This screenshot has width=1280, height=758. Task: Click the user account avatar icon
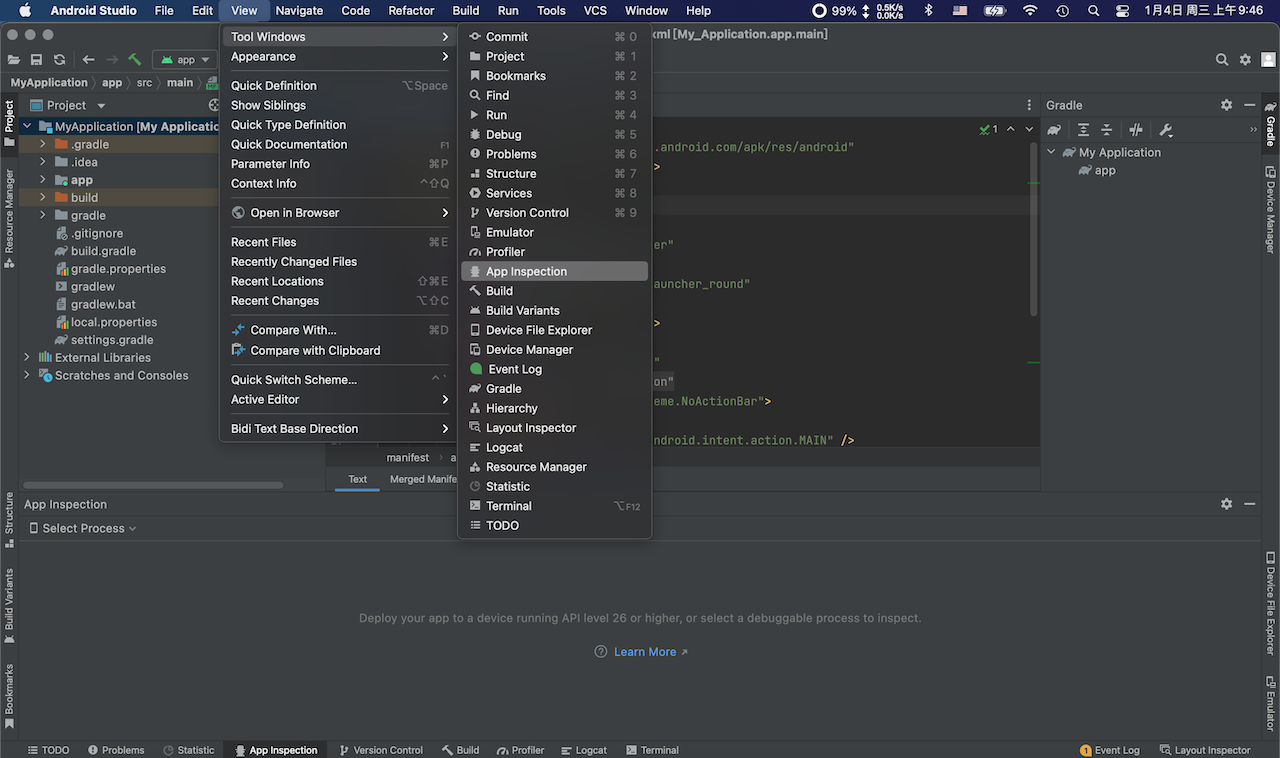point(1268,60)
